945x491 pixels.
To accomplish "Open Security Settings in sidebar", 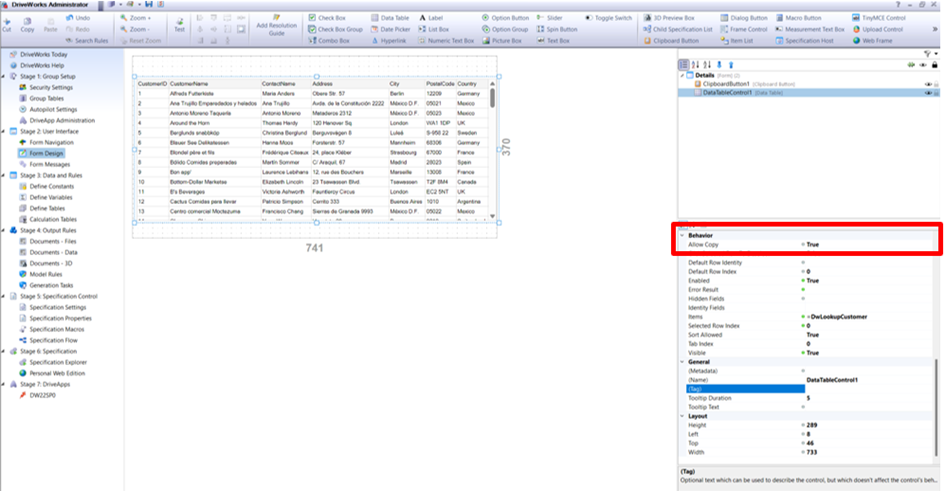I will [x=46, y=87].
